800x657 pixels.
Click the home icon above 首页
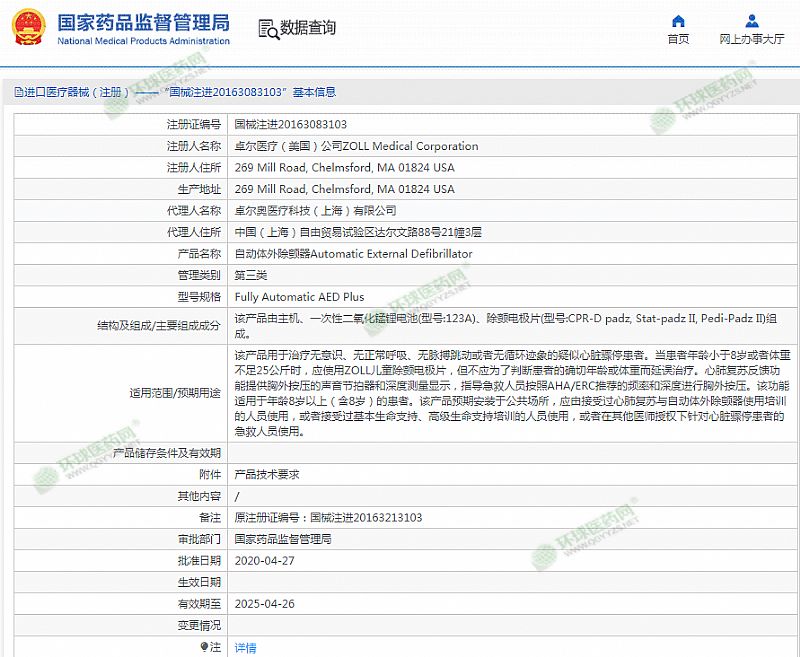click(x=678, y=21)
